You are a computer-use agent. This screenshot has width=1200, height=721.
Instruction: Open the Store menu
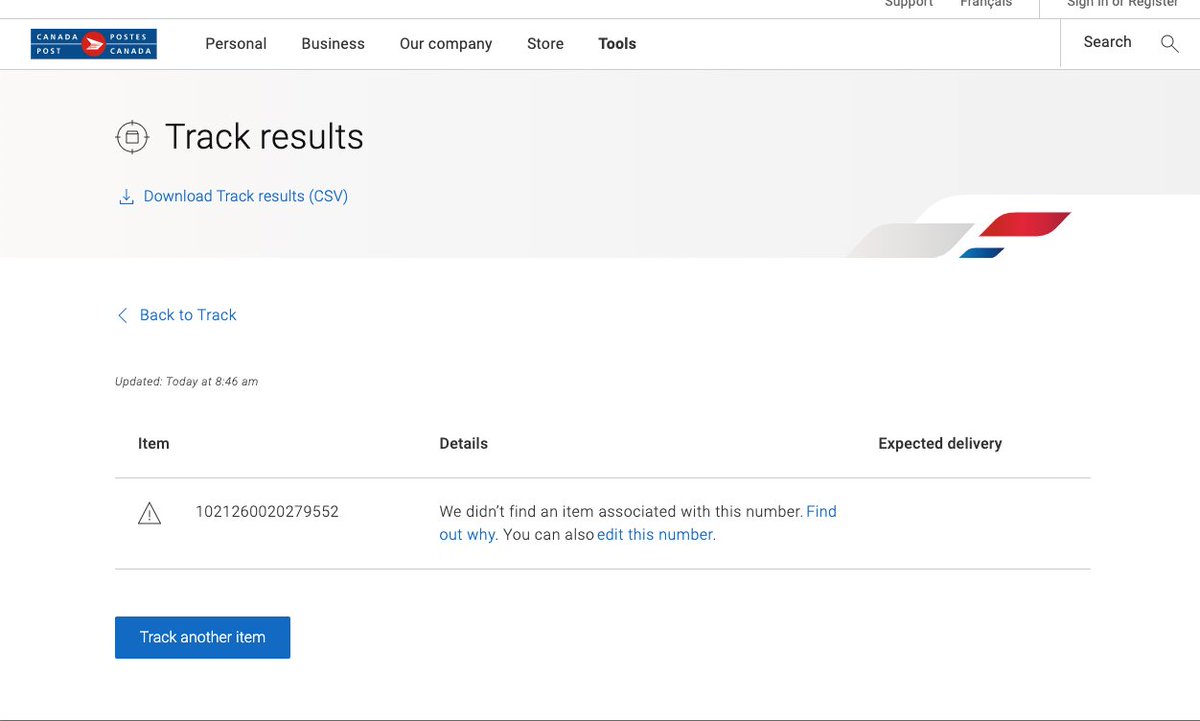pyautogui.click(x=545, y=44)
